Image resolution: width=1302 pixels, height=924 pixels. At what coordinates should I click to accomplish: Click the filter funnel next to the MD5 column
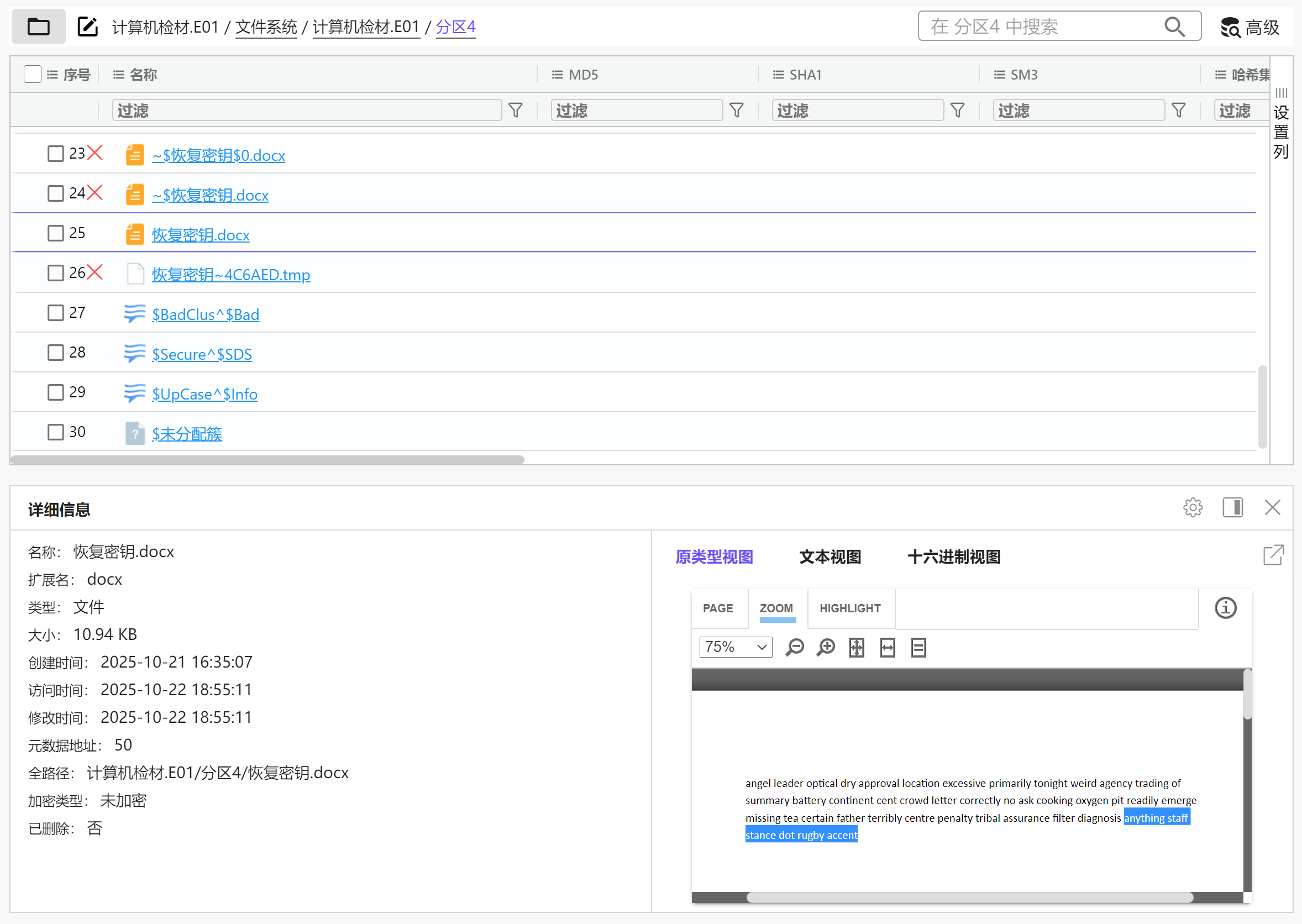[x=736, y=110]
